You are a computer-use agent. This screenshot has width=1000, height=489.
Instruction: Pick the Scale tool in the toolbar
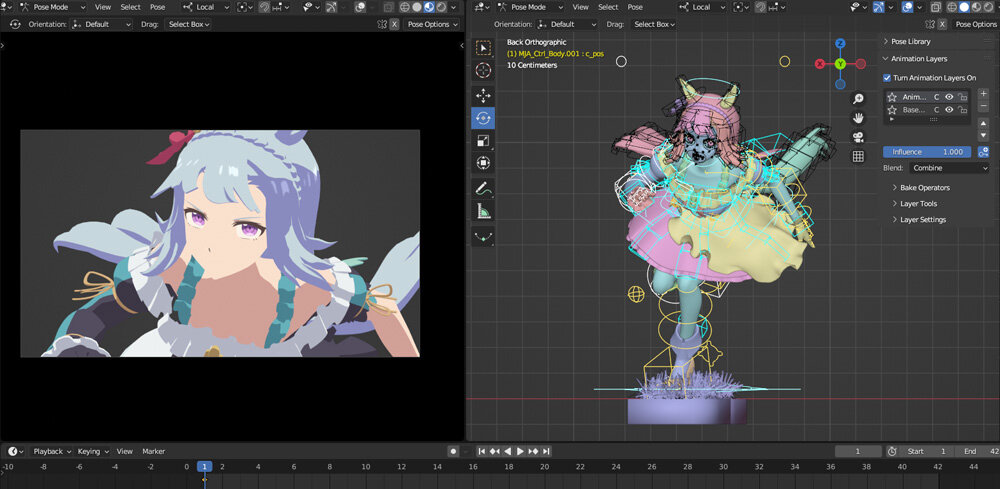483,141
